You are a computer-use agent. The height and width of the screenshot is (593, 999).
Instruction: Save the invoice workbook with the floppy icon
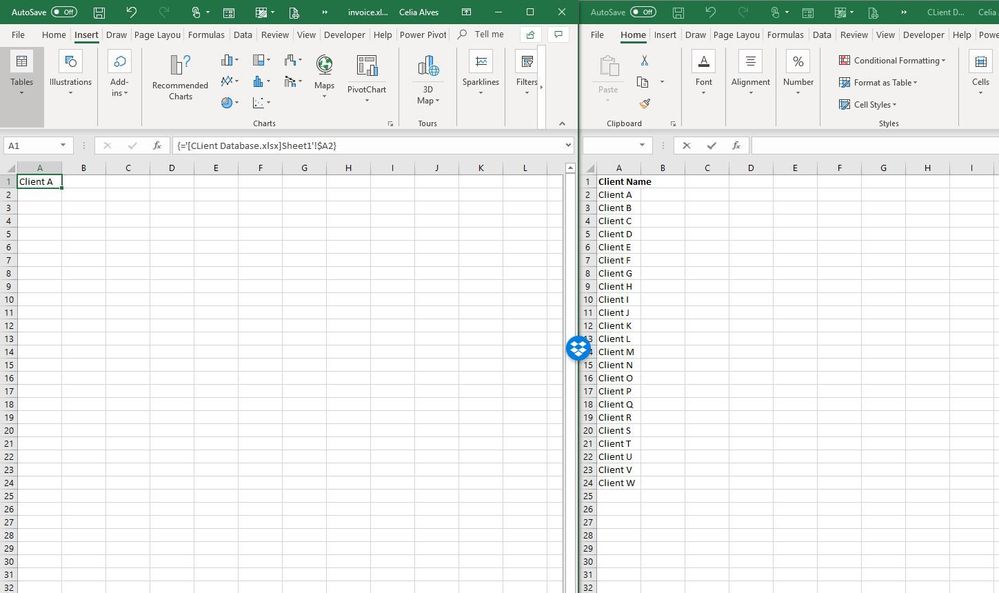tap(99, 12)
